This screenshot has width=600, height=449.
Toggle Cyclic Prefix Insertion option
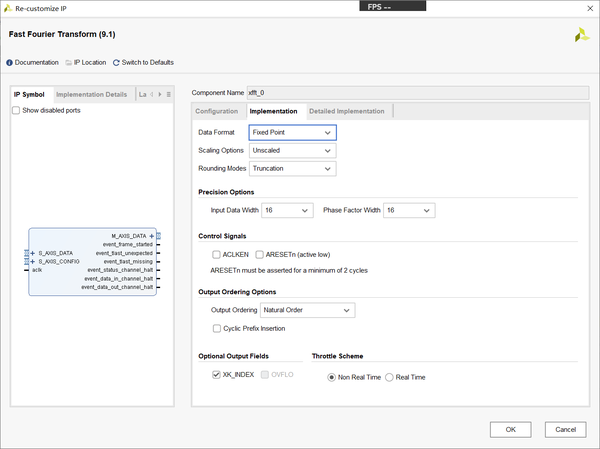[216, 328]
